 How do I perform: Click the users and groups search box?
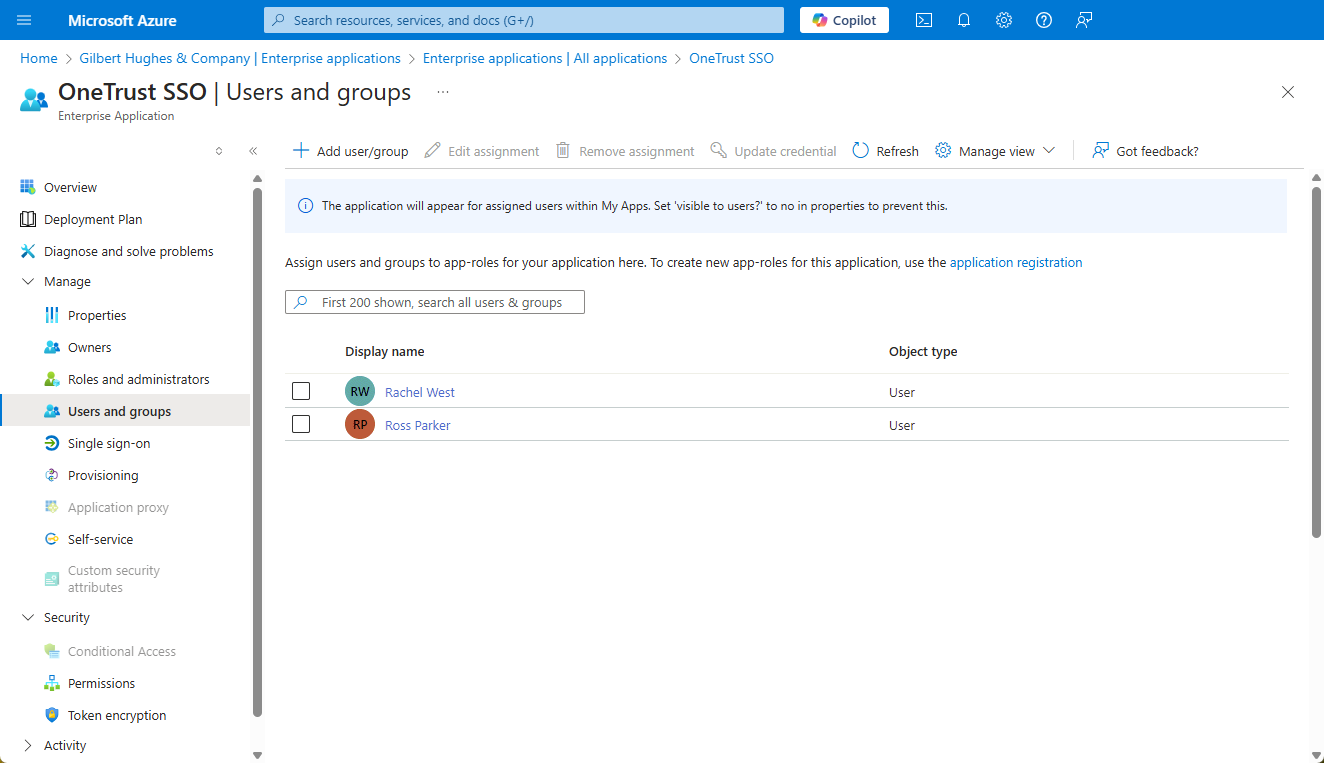pos(434,301)
